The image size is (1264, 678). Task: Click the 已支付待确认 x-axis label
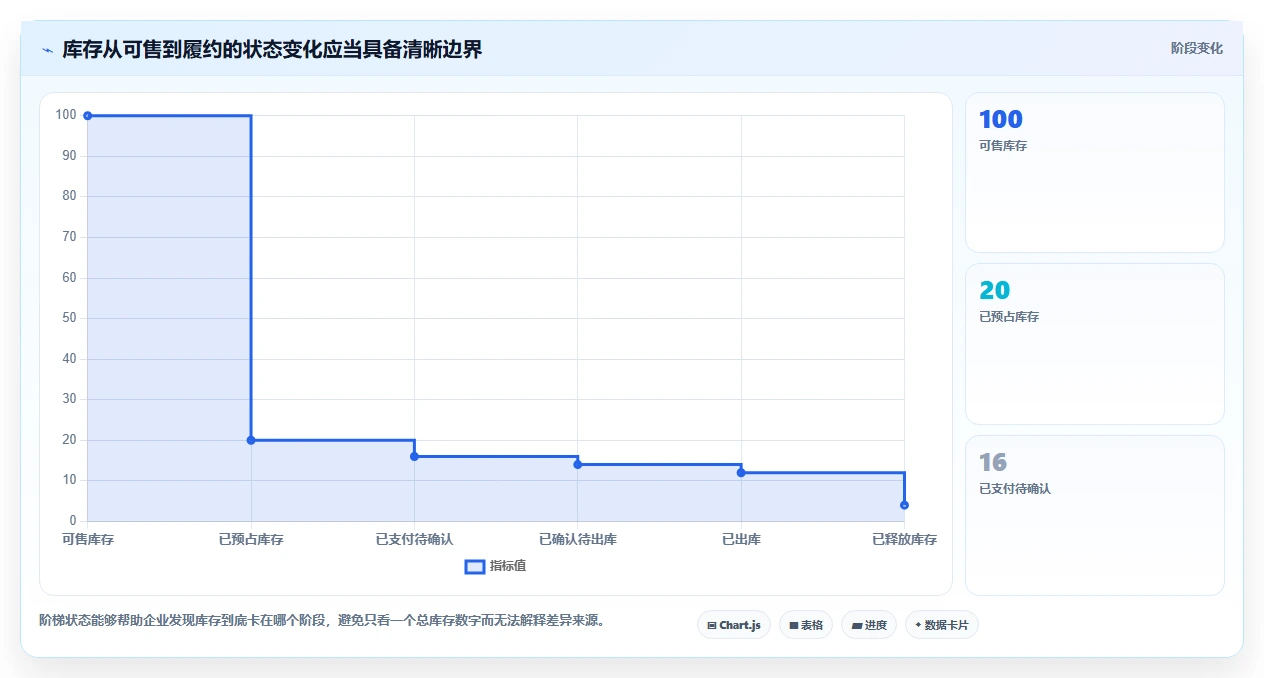tap(414, 540)
